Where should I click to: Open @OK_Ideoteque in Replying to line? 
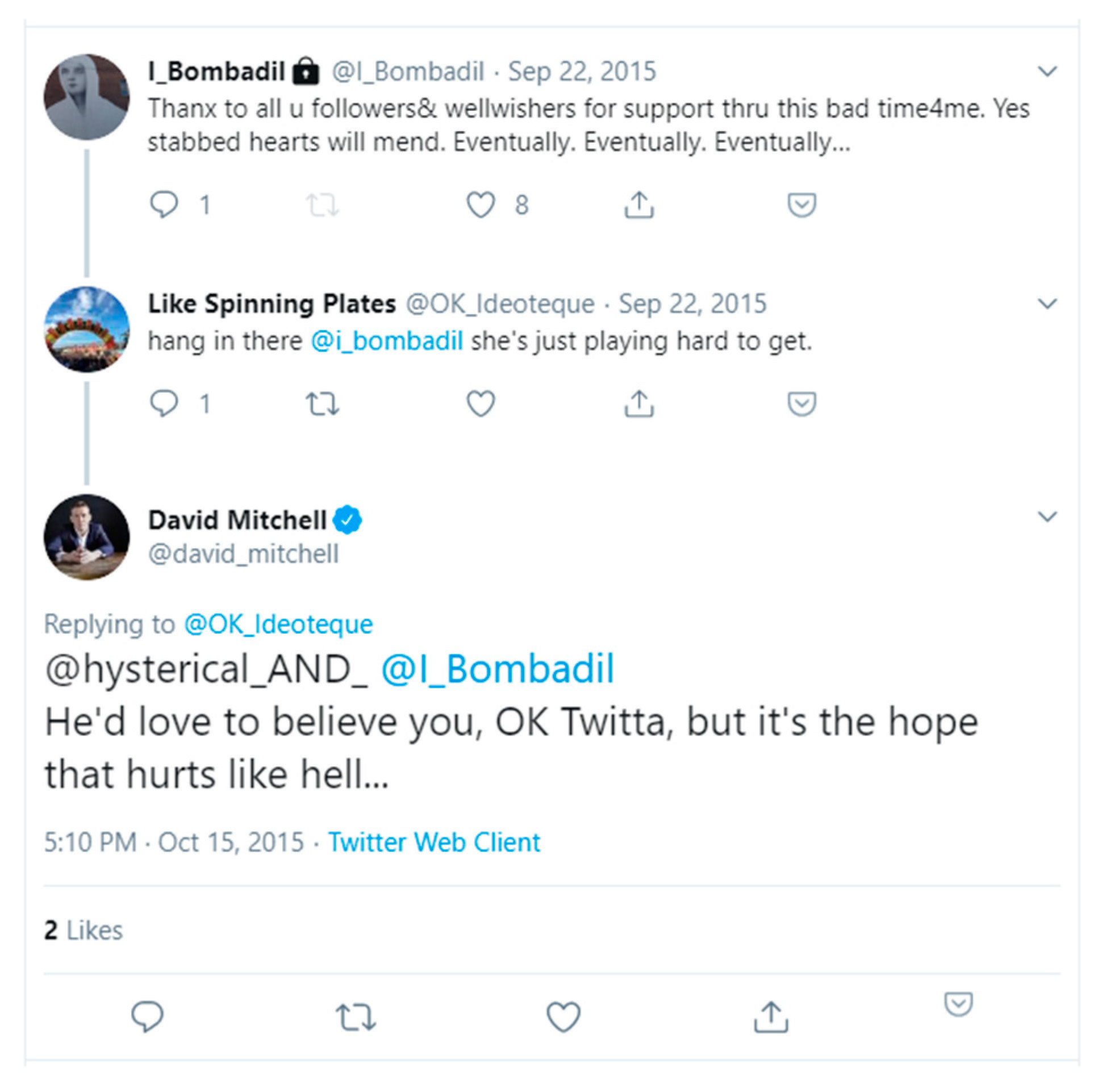coord(278,624)
